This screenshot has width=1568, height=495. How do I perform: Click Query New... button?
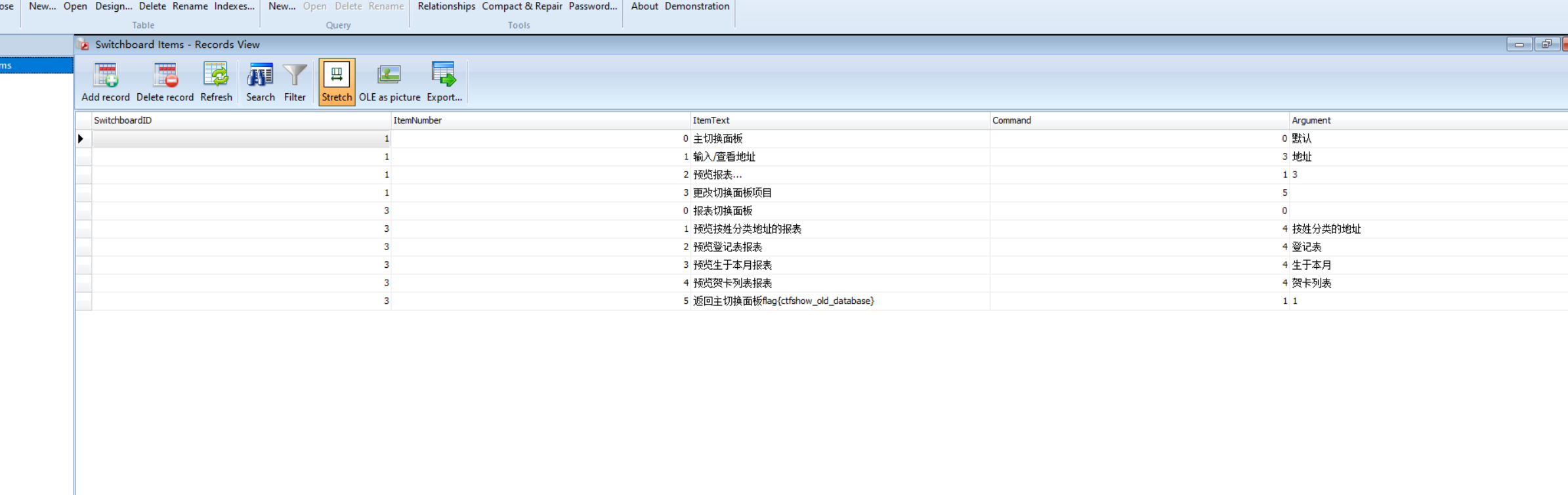click(x=282, y=6)
